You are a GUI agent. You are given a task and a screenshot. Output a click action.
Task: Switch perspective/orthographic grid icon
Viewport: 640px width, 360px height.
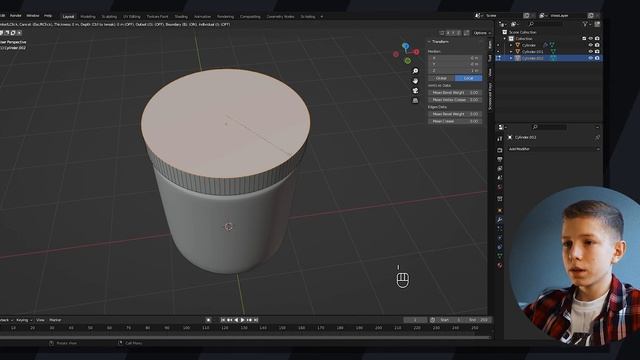click(x=415, y=100)
